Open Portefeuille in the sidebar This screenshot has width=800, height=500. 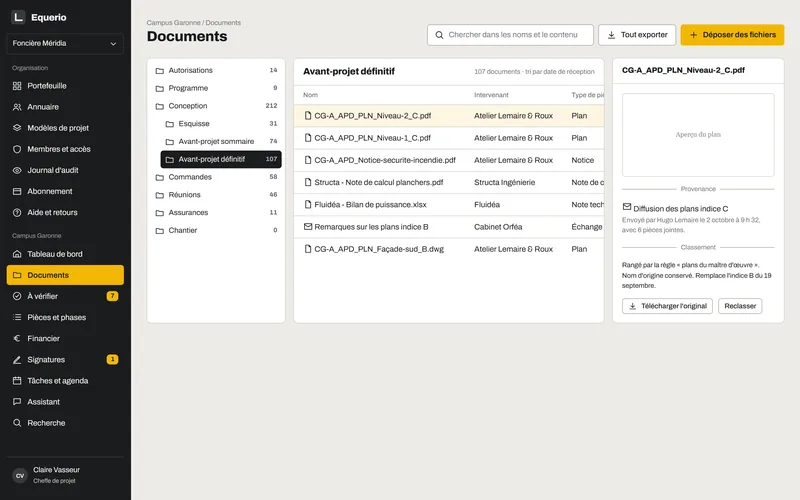65,86
